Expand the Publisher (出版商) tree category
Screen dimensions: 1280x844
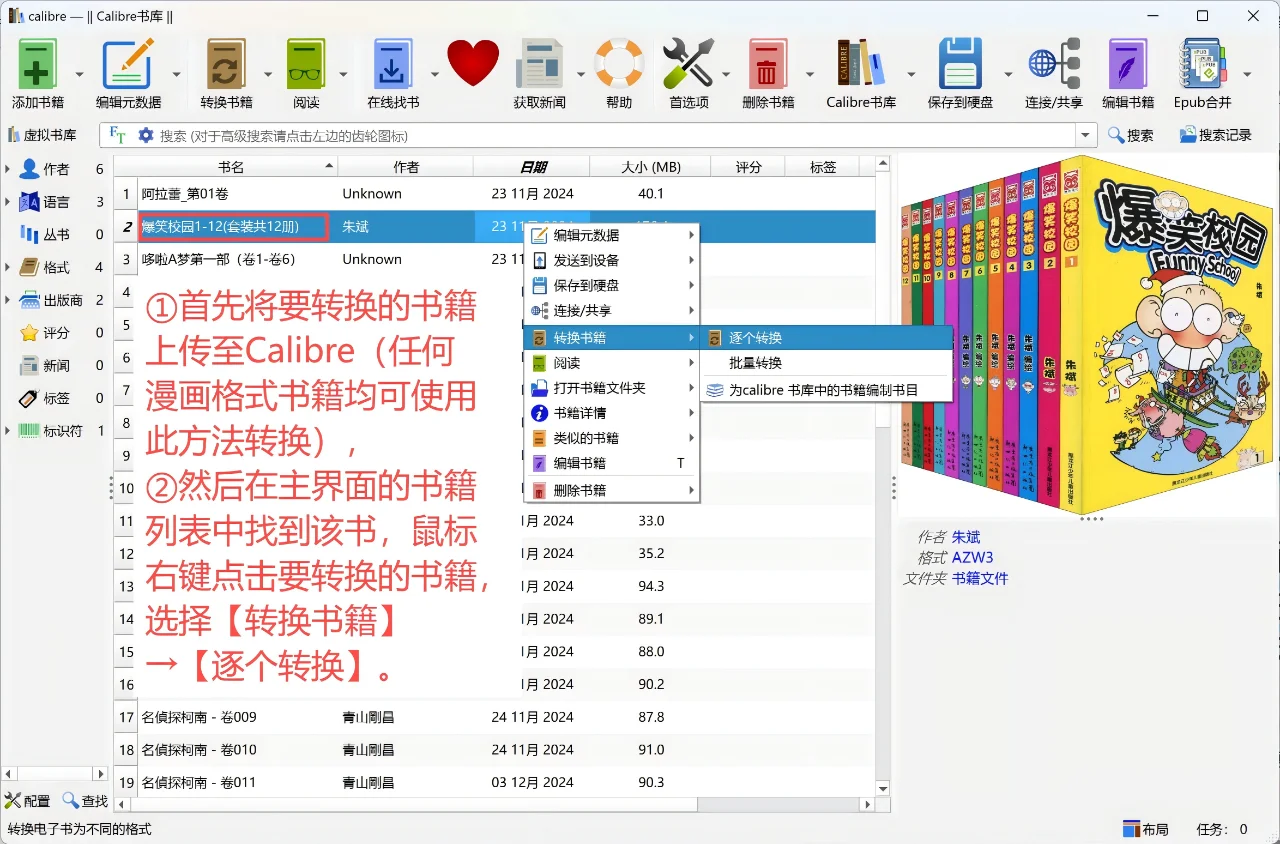[9, 300]
